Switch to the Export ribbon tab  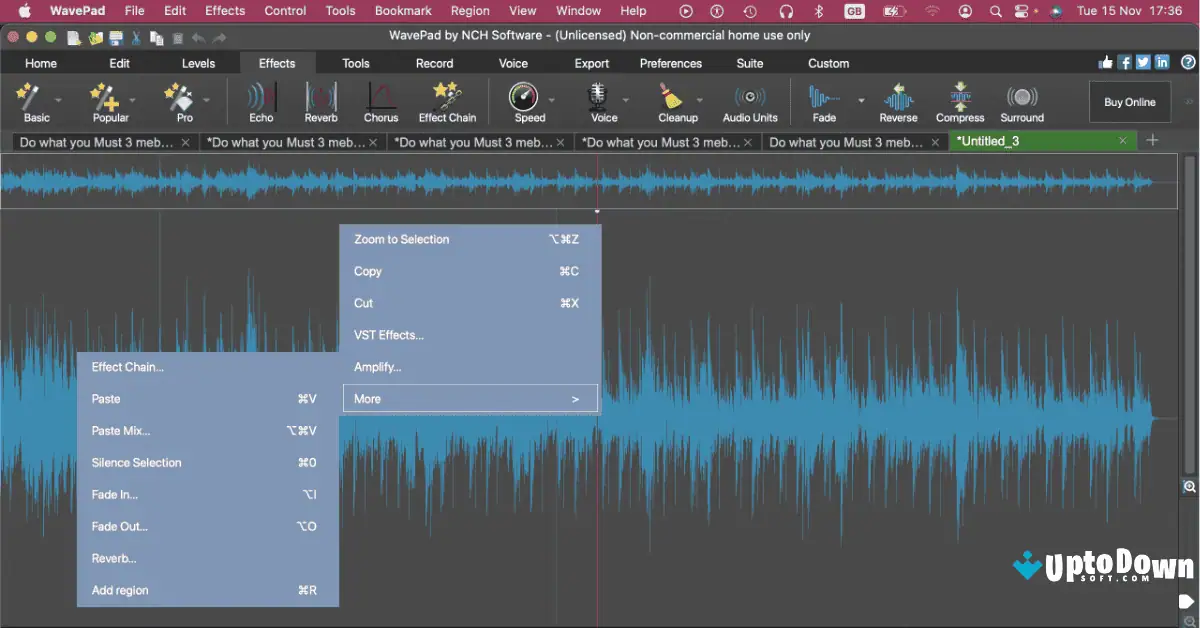(591, 62)
